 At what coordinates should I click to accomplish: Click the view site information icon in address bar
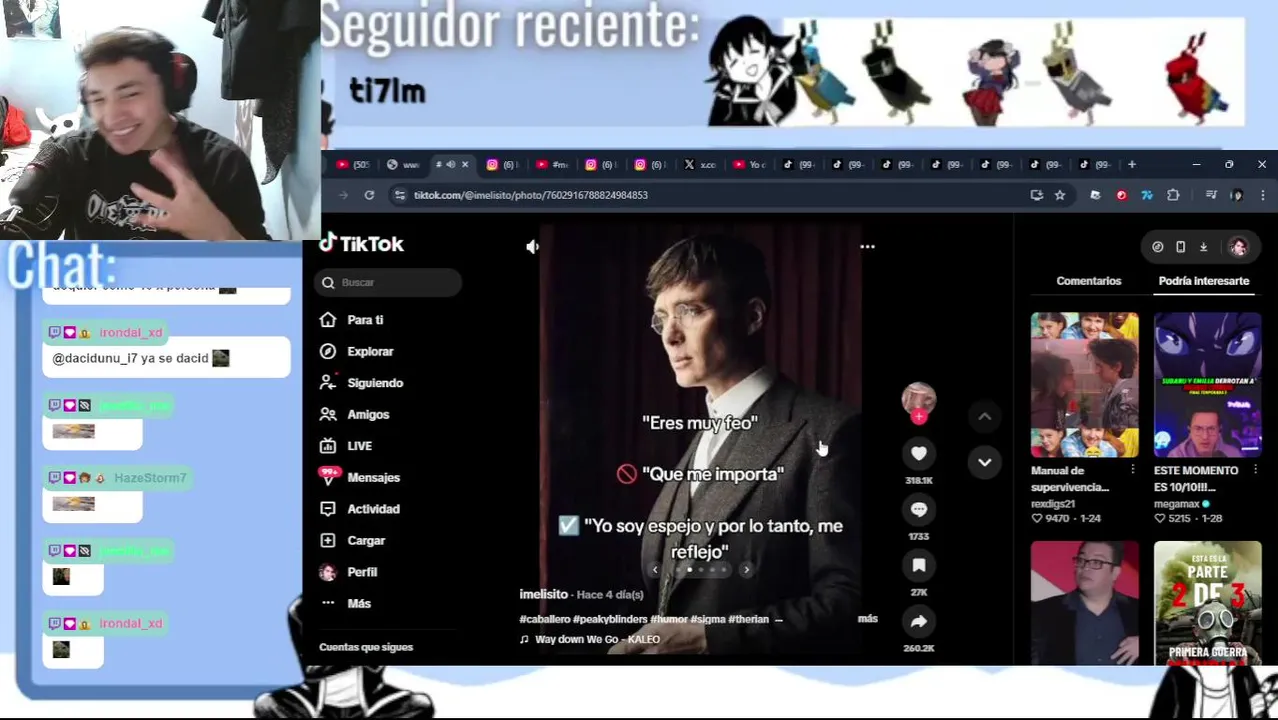tap(400, 195)
